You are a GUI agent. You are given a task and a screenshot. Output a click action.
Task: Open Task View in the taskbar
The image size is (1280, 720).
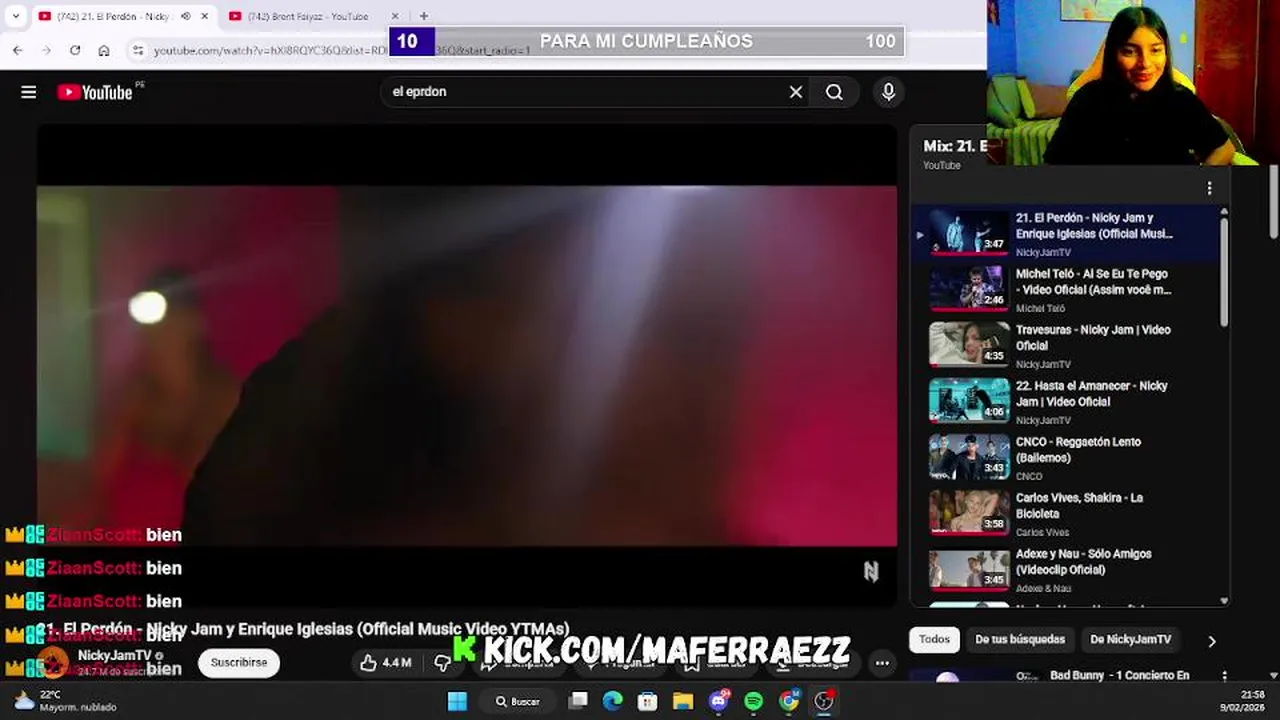(x=578, y=701)
